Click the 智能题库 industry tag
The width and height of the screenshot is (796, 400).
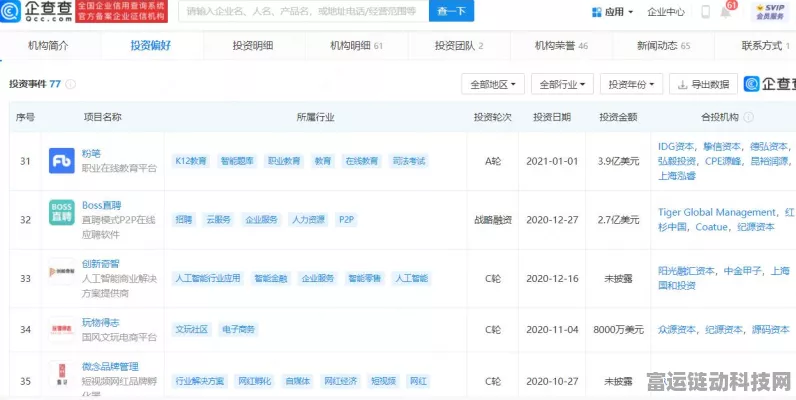[x=239, y=161]
